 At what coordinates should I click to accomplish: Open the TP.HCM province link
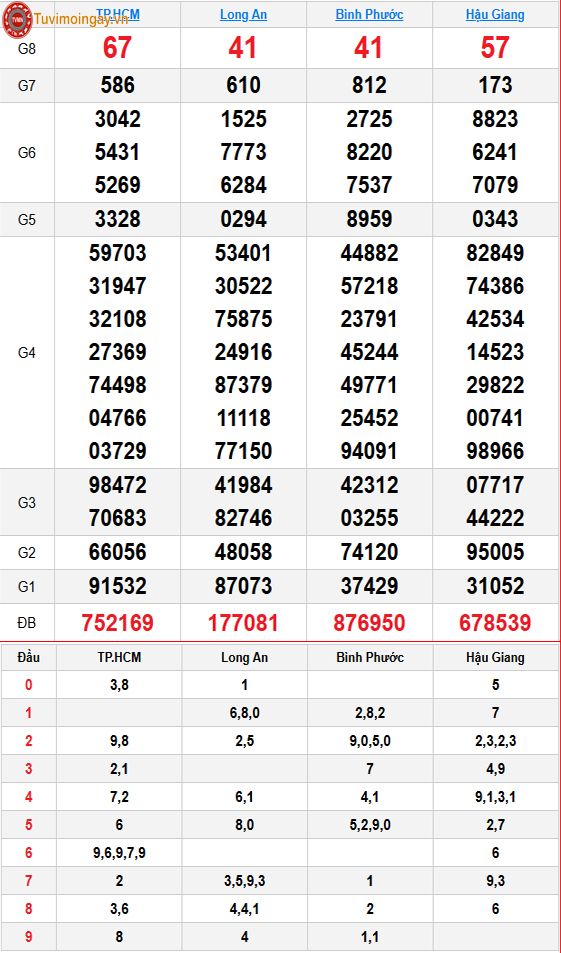[118, 14]
